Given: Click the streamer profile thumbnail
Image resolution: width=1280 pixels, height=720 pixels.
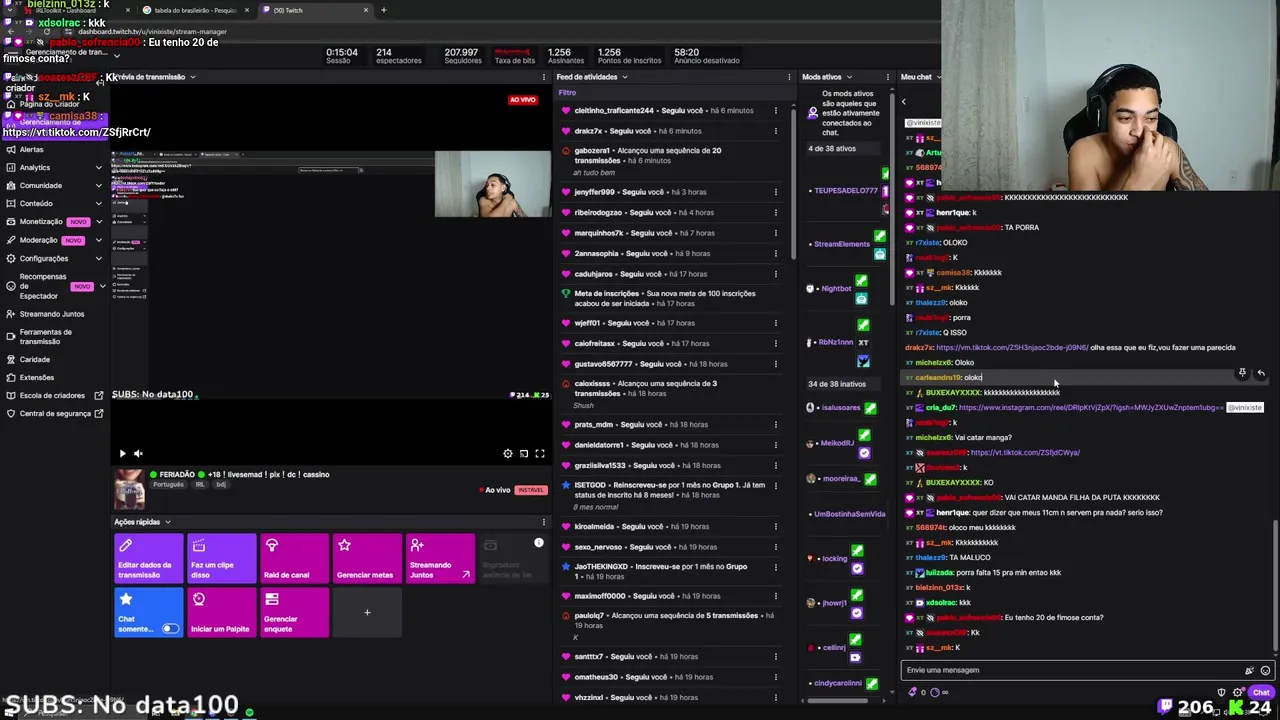Looking at the screenshot, I should (129, 489).
